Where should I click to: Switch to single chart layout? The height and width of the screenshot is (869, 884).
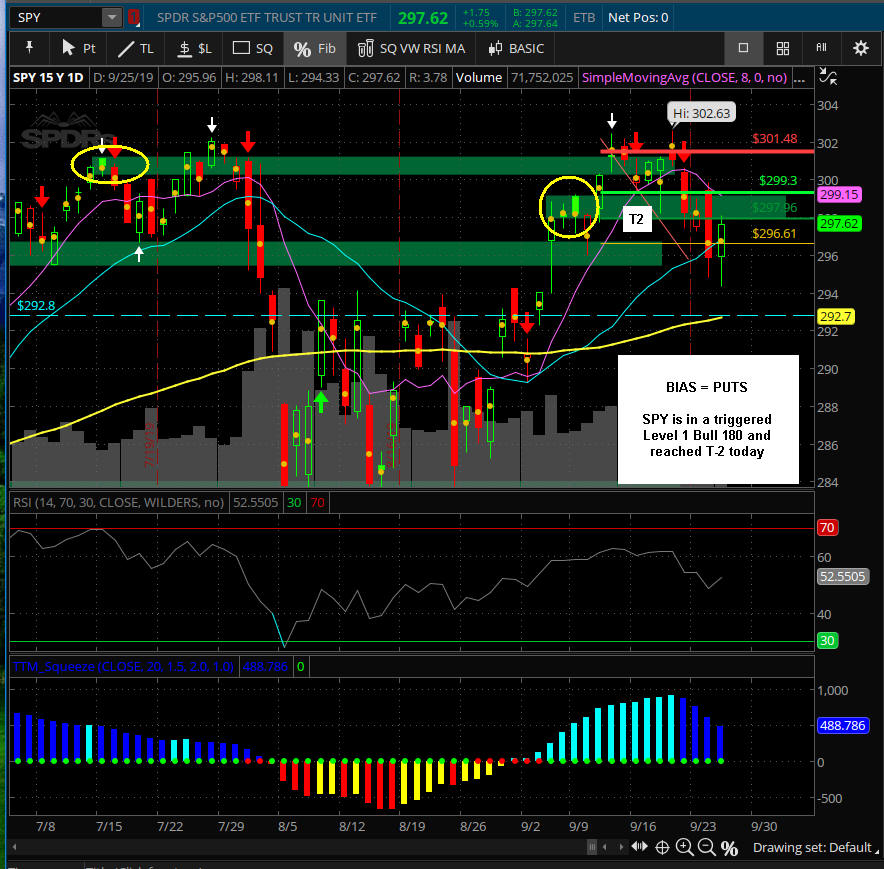click(743, 48)
